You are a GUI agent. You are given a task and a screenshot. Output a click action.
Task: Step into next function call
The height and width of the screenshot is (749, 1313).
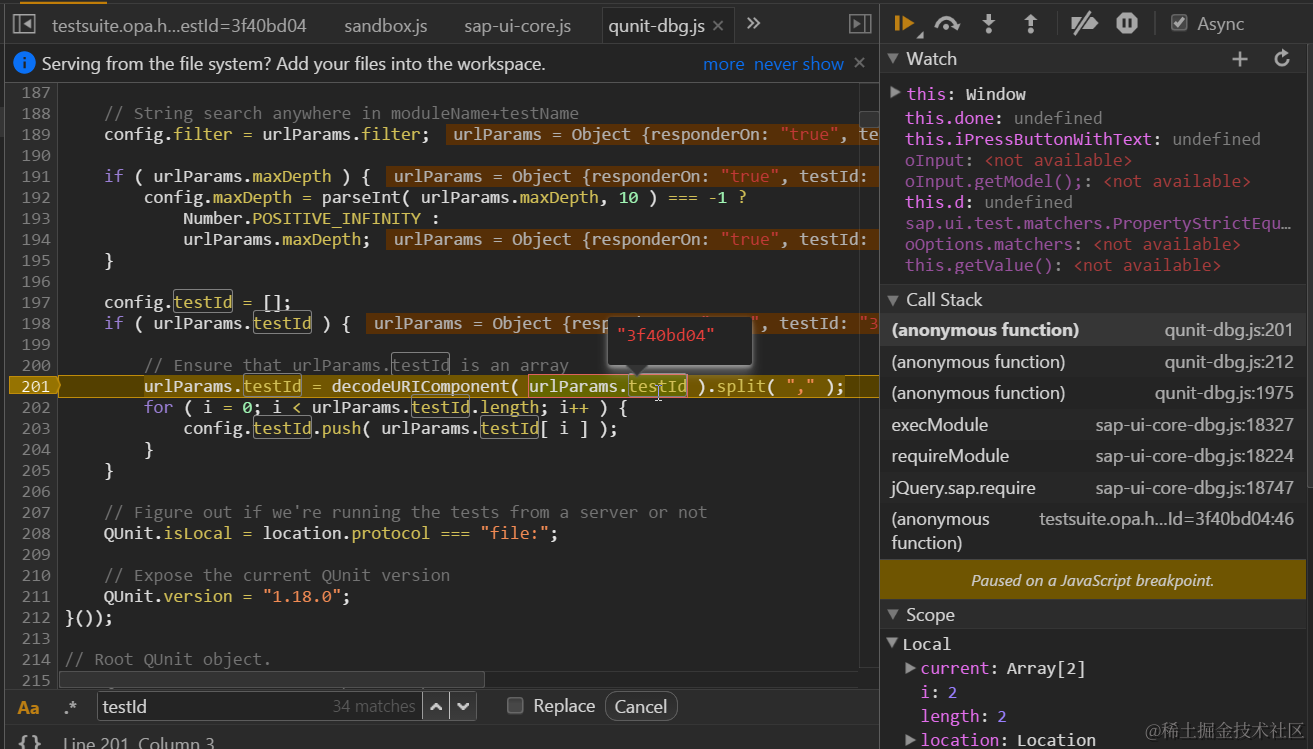point(989,23)
